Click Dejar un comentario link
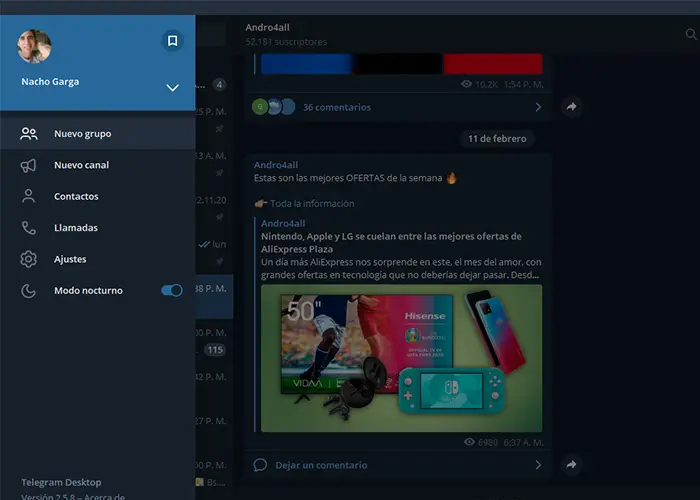 (321, 465)
